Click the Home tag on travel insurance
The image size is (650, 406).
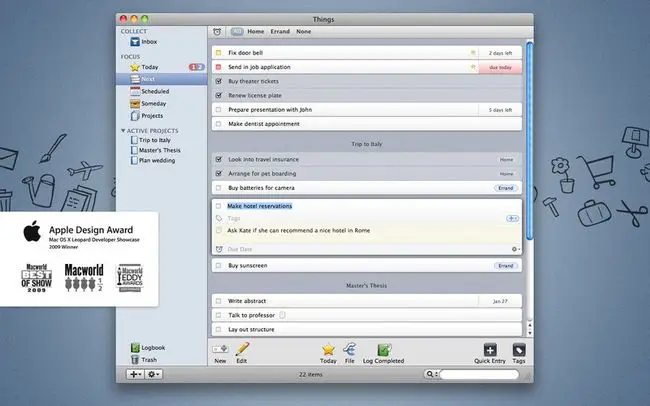506,160
